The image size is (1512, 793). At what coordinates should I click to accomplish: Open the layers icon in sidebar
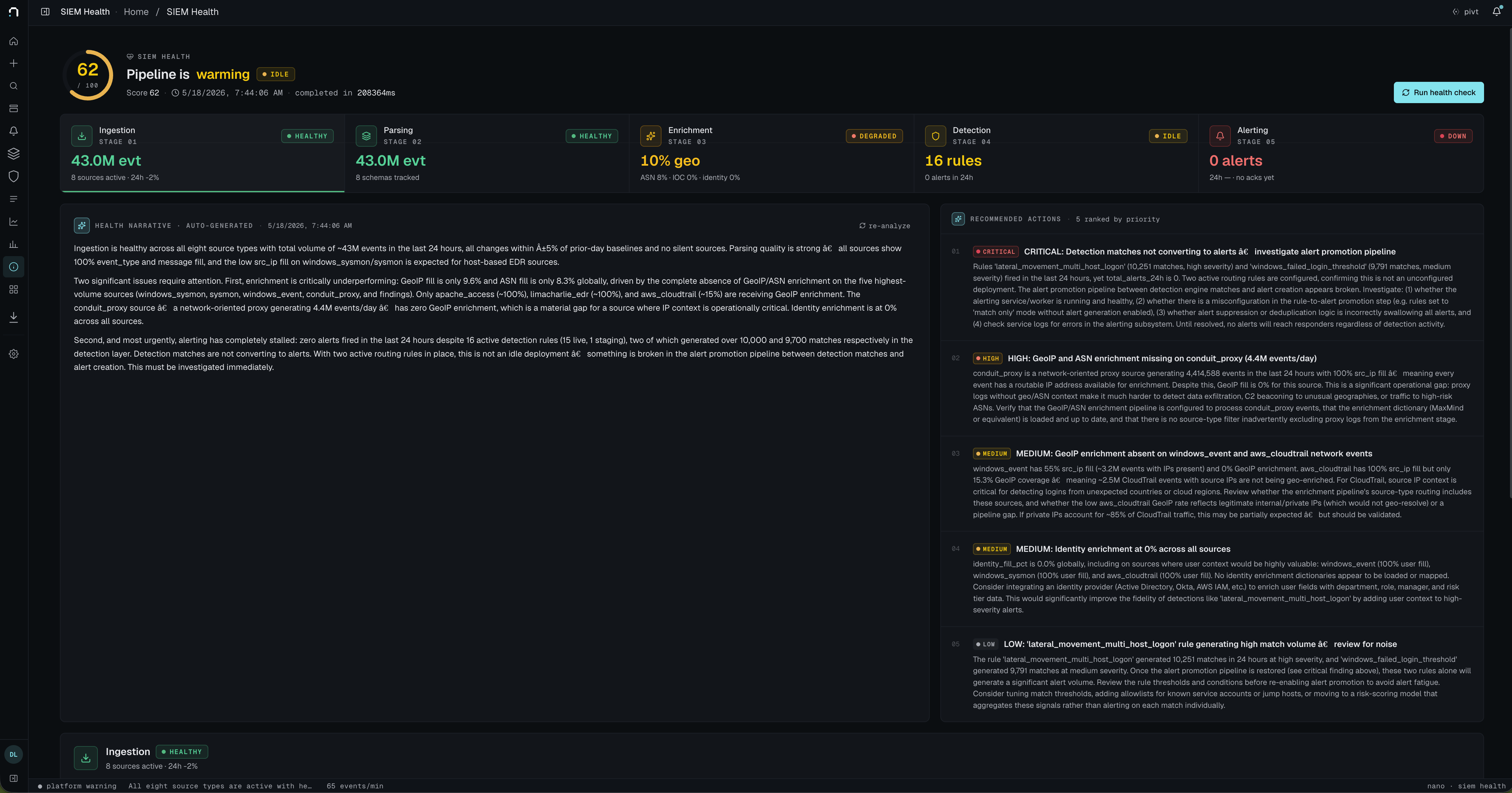point(14,154)
